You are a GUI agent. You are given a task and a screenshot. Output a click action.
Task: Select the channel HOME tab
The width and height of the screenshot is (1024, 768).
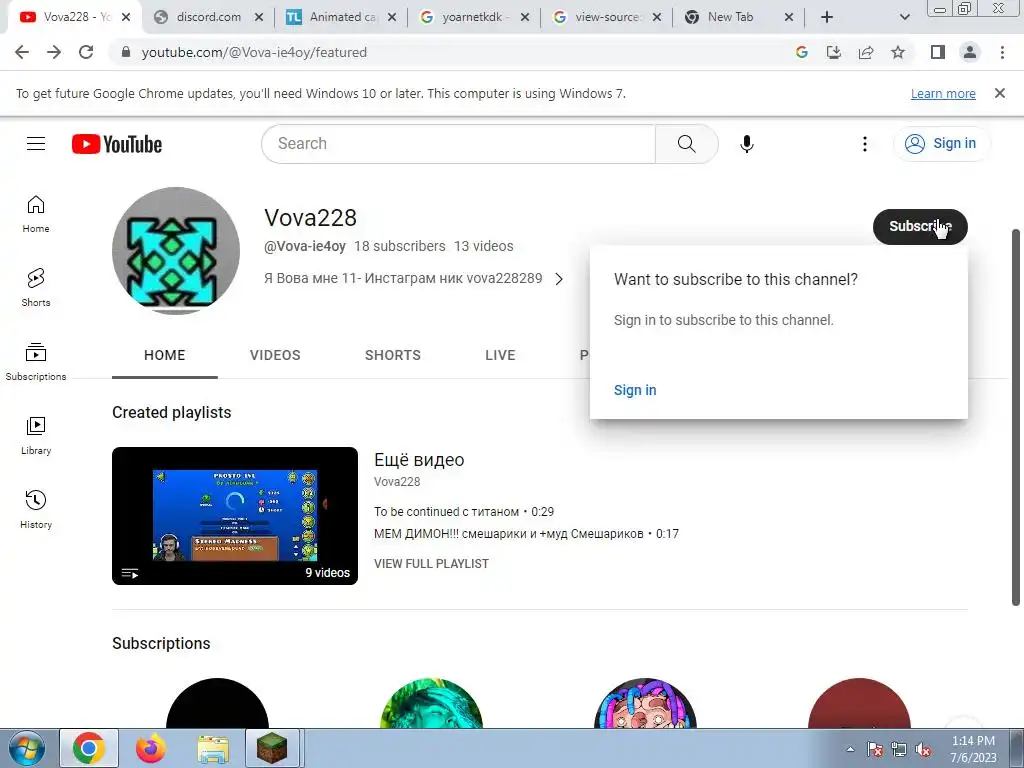coord(165,355)
